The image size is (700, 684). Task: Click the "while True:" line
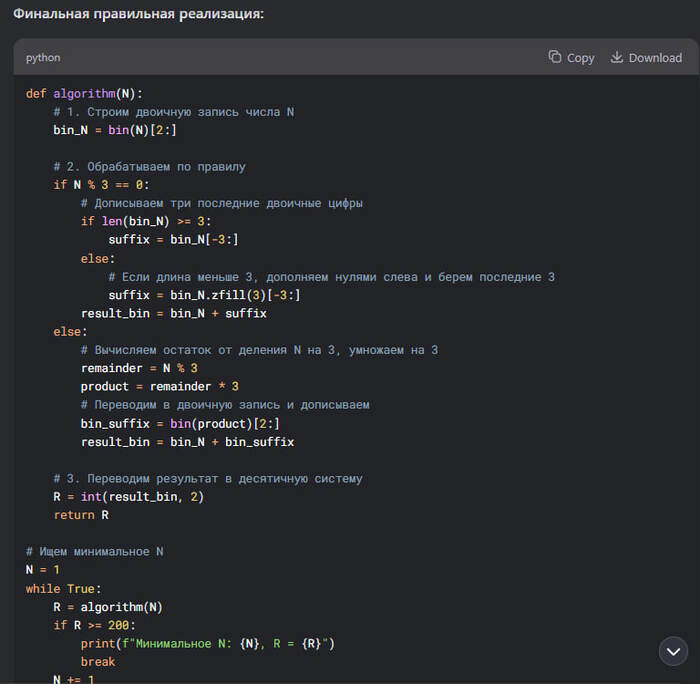tap(64, 588)
